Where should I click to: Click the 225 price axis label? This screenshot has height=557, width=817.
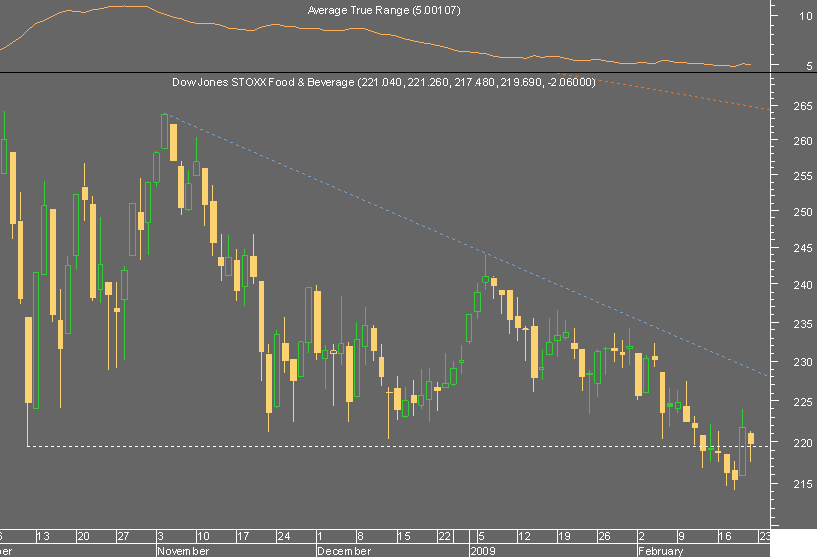[803, 402]
